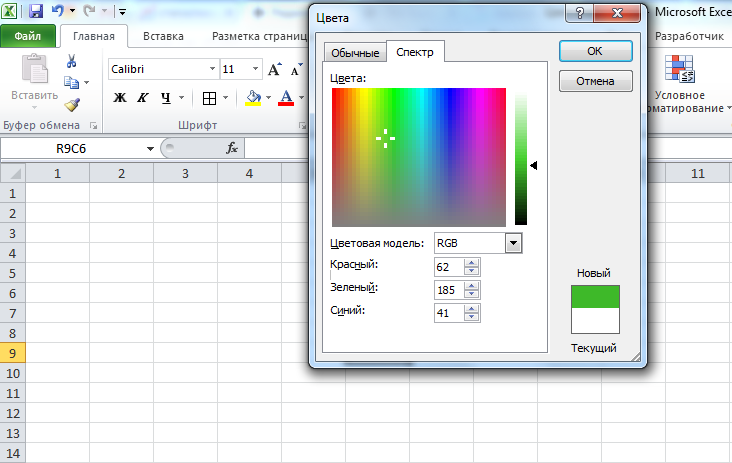The width and height of the screenshot is (732, 463).
Task: Open the font size 11 dropdown
Action: [255, 69]
